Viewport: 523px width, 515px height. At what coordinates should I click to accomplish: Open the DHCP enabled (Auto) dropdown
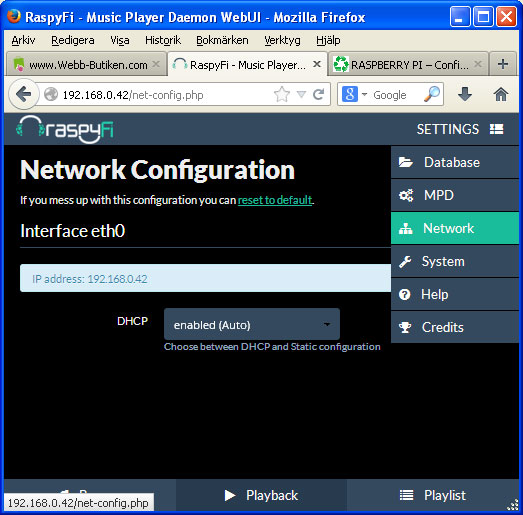252,324
